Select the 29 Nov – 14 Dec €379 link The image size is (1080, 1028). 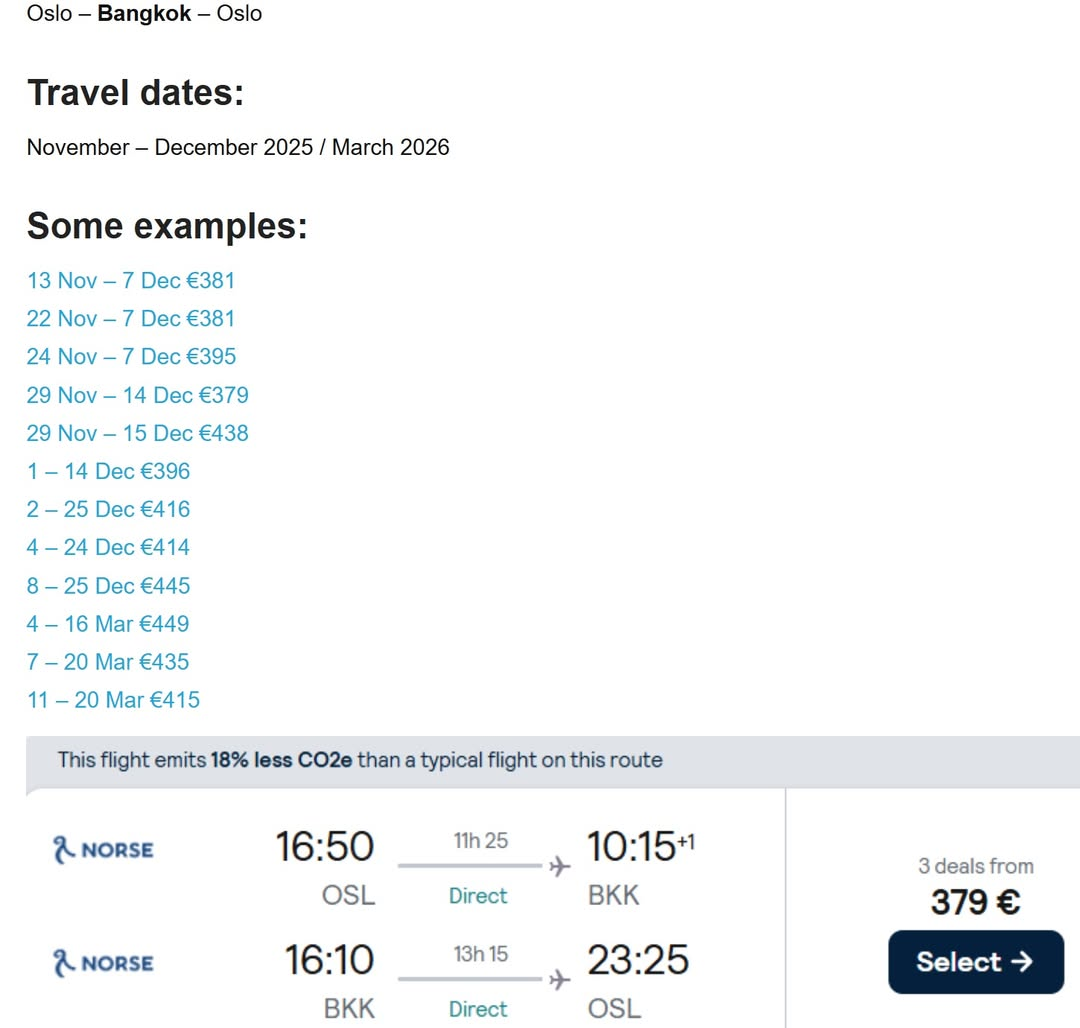tap(137, 395)
